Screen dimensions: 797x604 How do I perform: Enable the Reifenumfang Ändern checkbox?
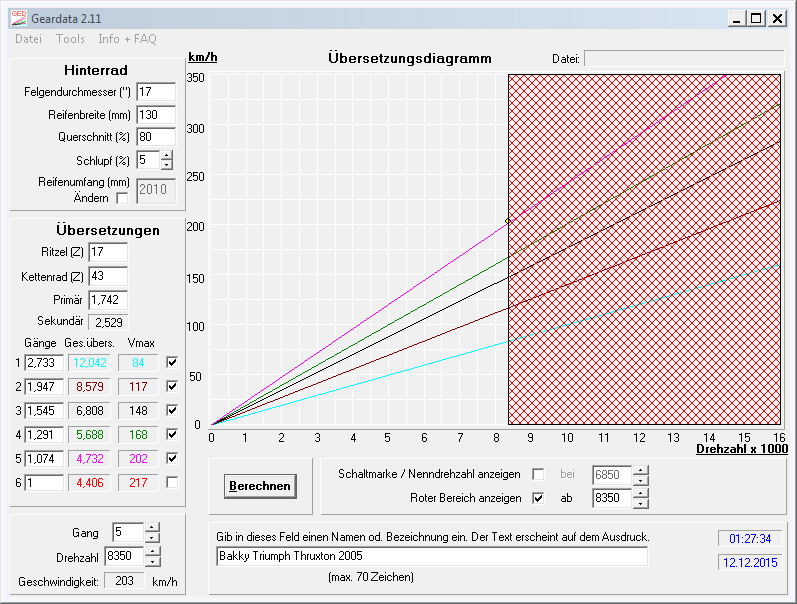click(122, 198)
